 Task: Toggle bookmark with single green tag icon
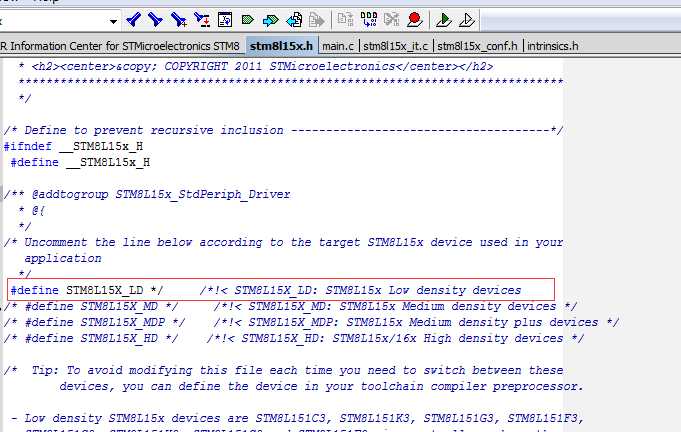(x=248, y=20)
